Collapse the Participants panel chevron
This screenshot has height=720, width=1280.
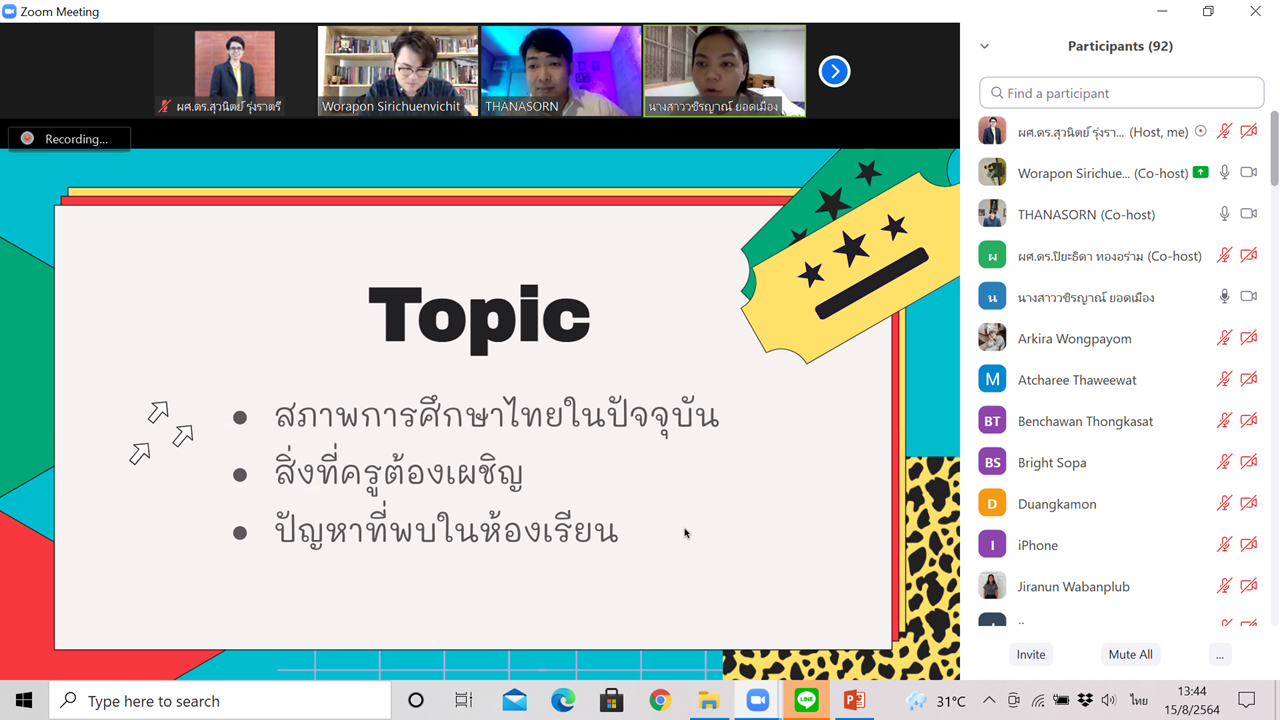coord(984,46)
